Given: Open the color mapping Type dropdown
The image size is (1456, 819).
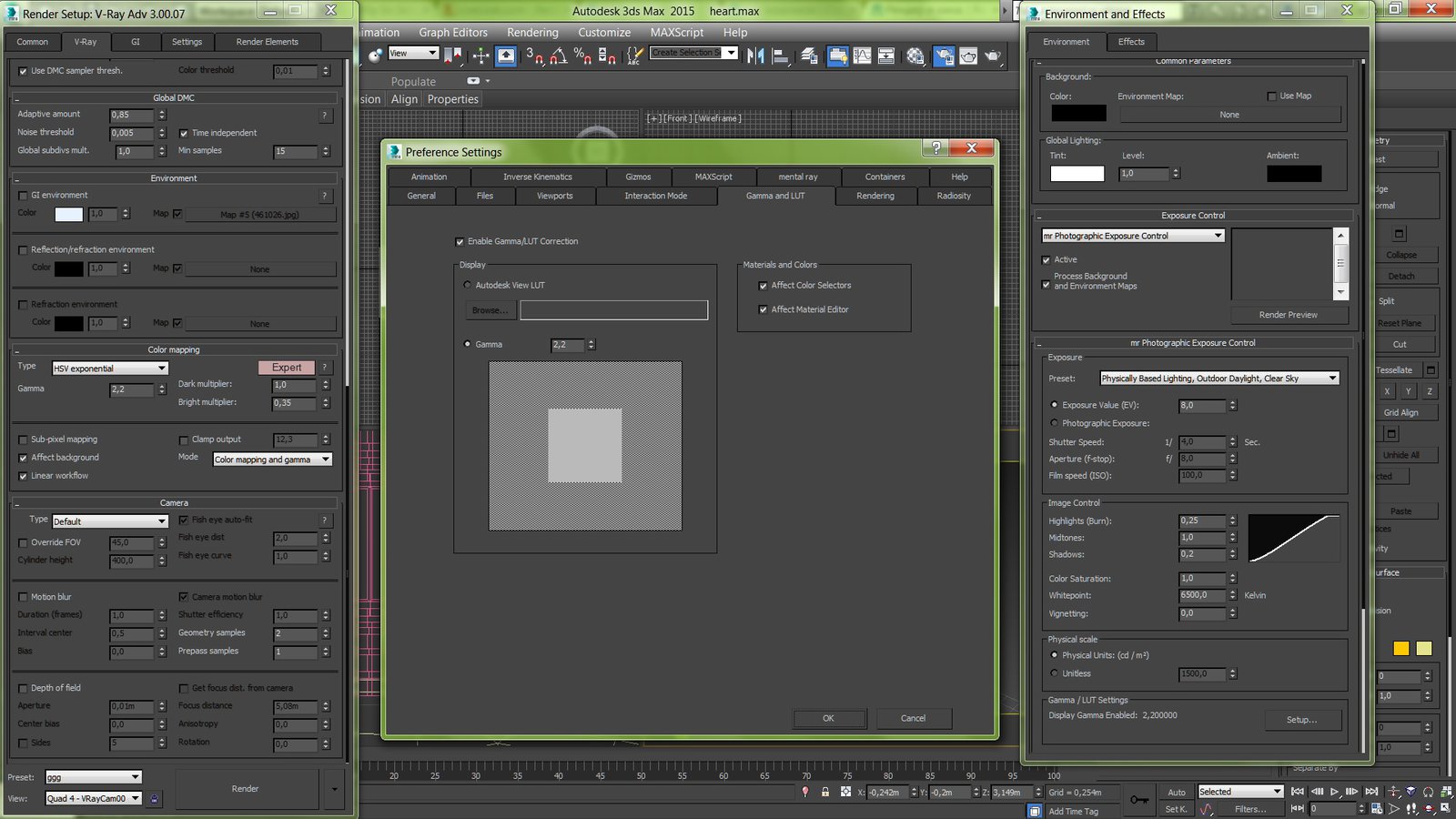Looking at the screenshot, I should (x=109, y=369).
